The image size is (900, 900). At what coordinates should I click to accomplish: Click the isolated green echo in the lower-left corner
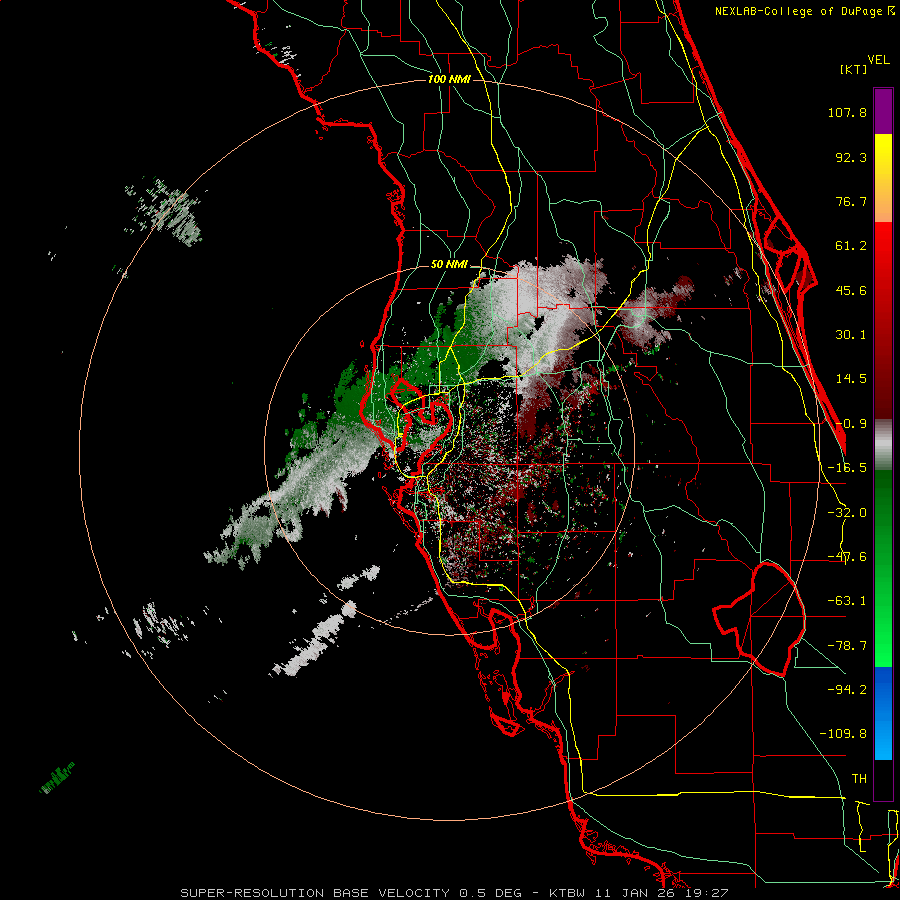point(57,778)
